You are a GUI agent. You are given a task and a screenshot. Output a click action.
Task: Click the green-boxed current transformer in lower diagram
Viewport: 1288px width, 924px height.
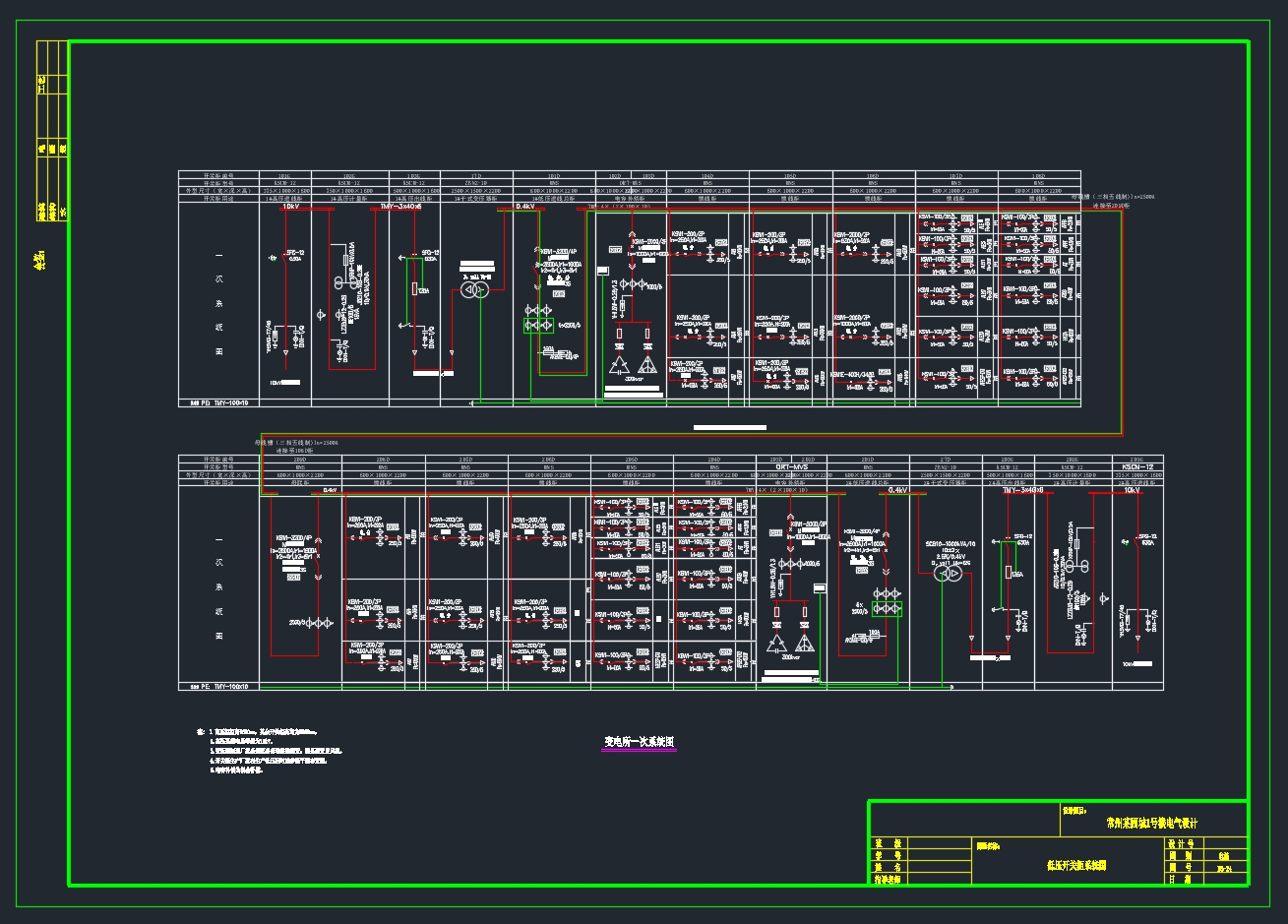tap(889, 603)
